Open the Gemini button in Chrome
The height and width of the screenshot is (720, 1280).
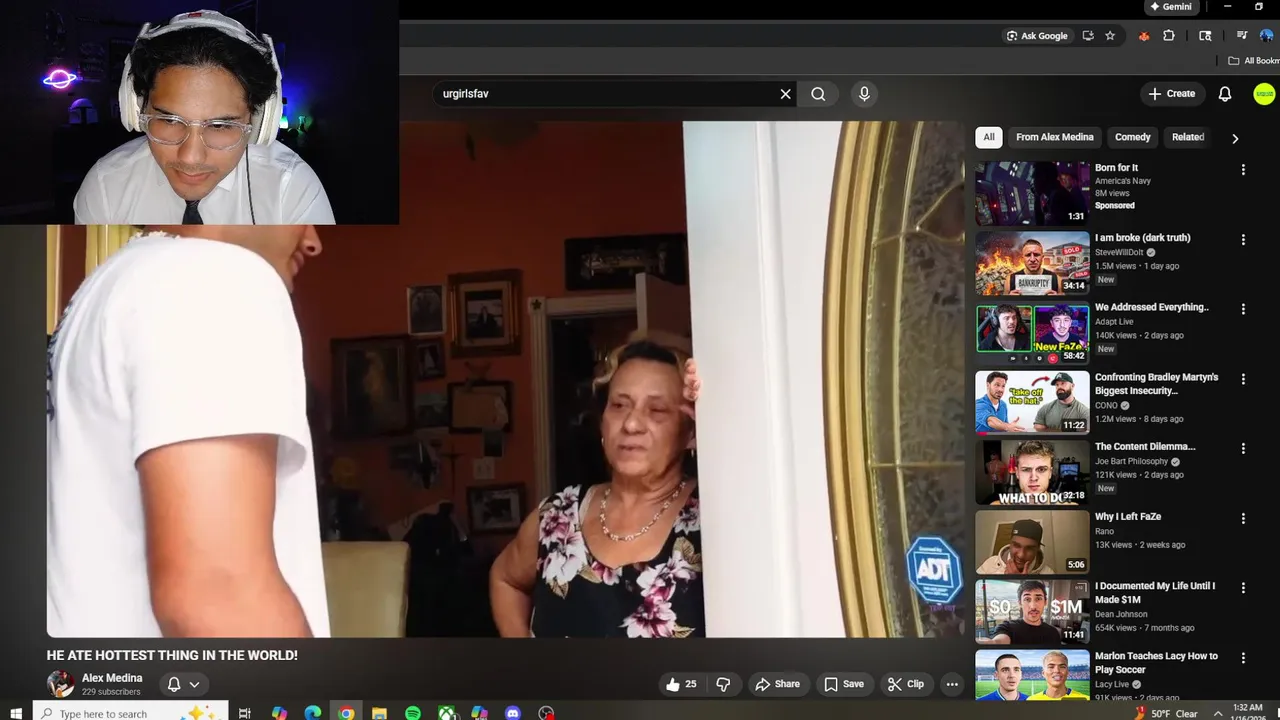pyautogui.click(x=1171, y=7)
